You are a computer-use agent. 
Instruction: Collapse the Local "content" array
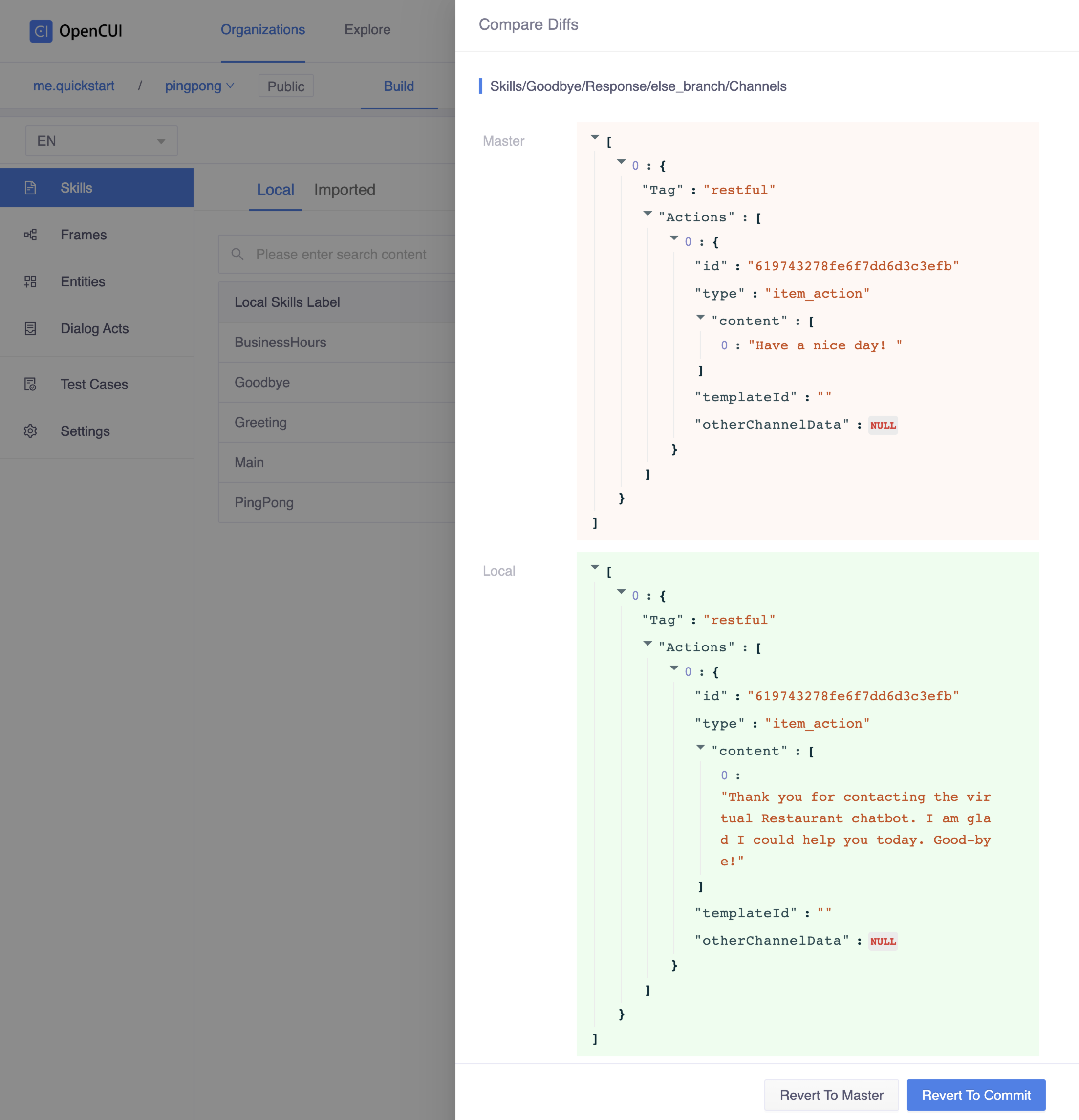click(700, 747)
